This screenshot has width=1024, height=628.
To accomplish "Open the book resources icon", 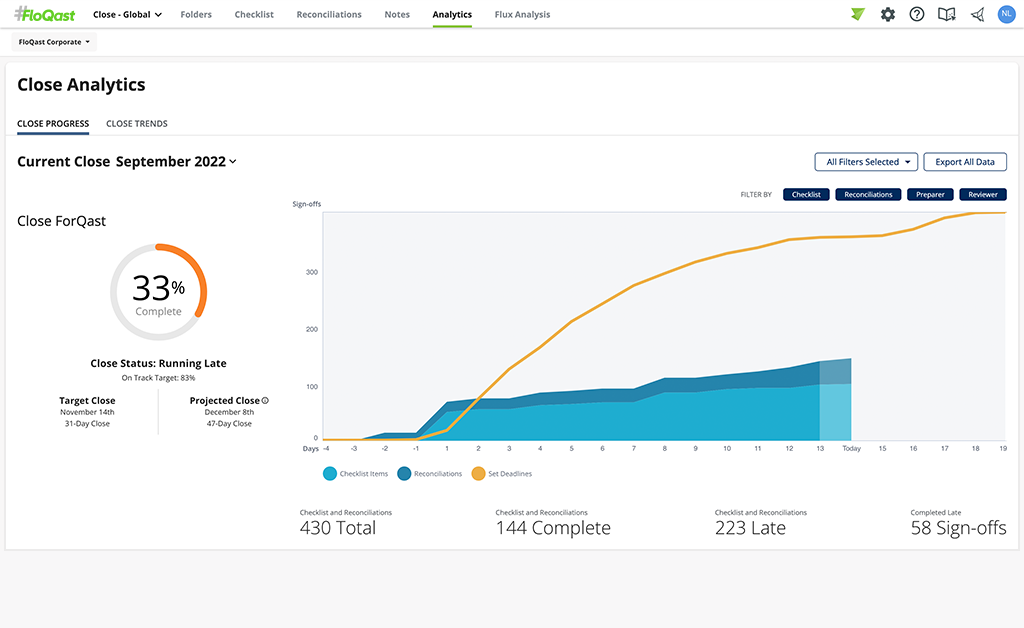I will click(x=946, y=14).
